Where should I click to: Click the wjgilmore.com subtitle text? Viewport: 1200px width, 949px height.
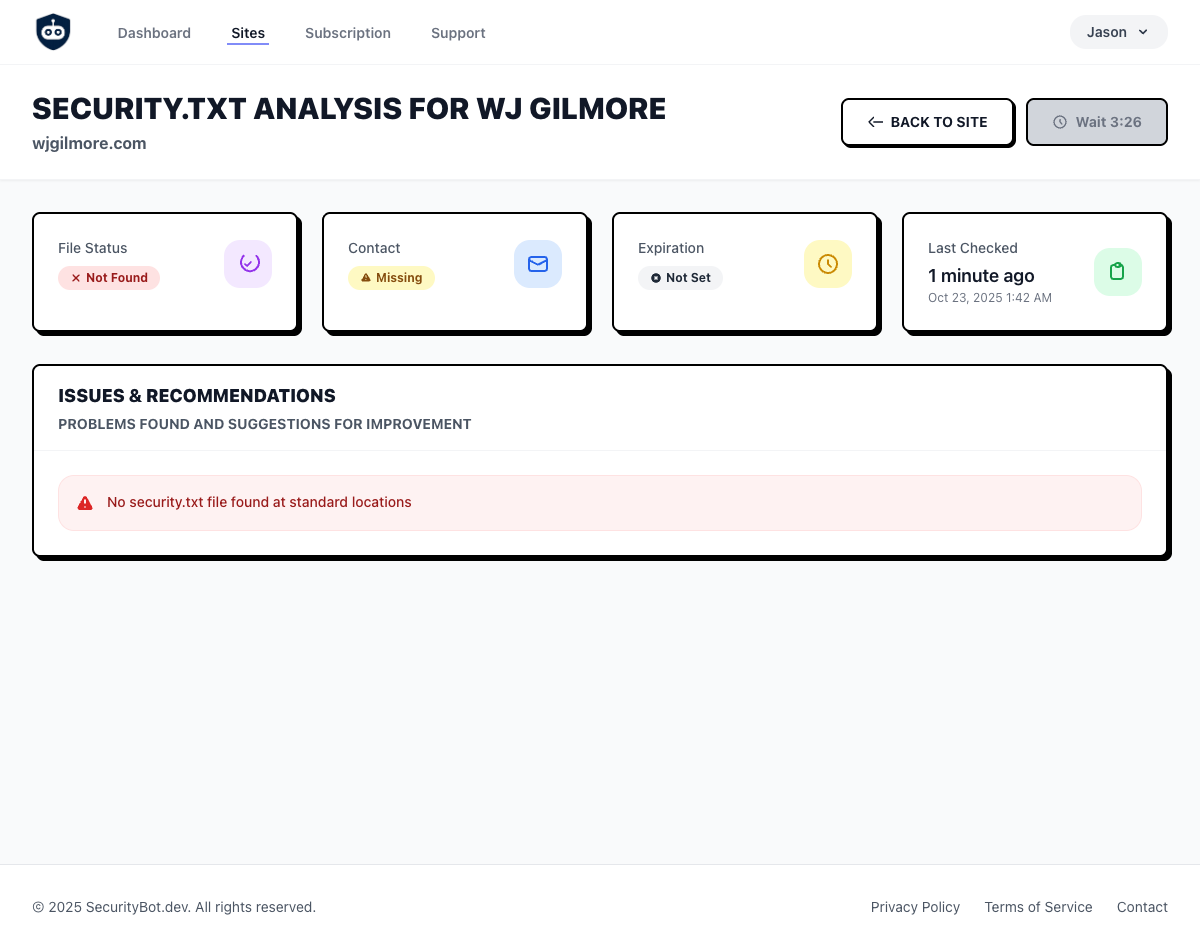click(89, 143)
